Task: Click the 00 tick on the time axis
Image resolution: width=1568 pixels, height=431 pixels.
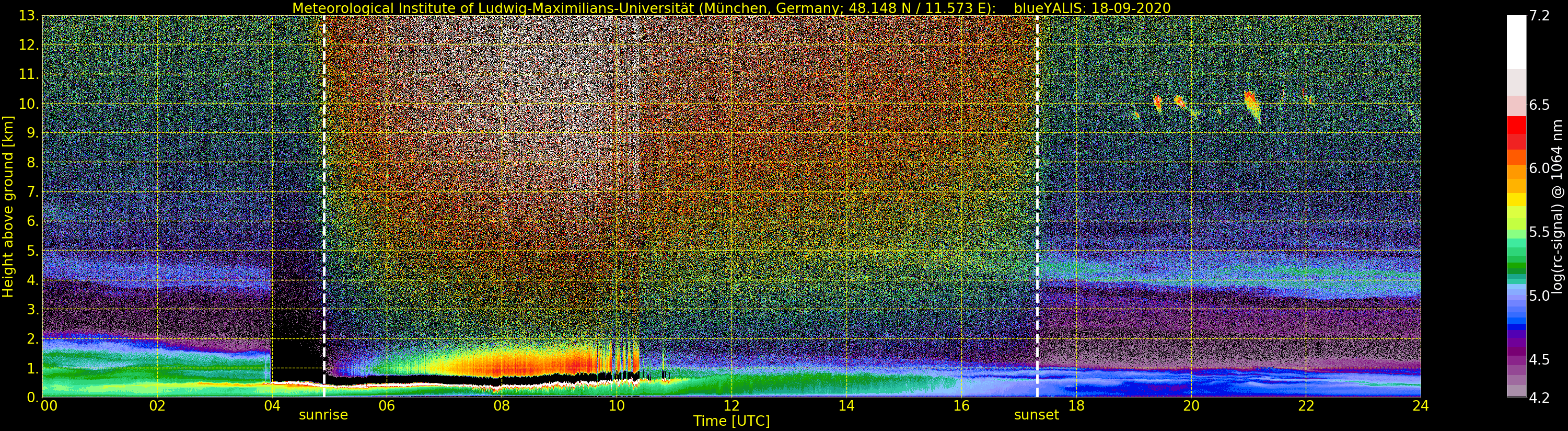Action: (x=49, y=406)
